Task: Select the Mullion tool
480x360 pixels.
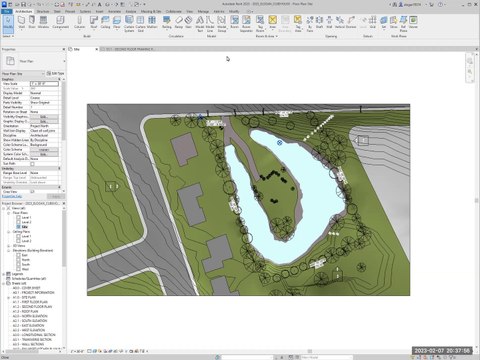Action: click(x=152, y=22)
